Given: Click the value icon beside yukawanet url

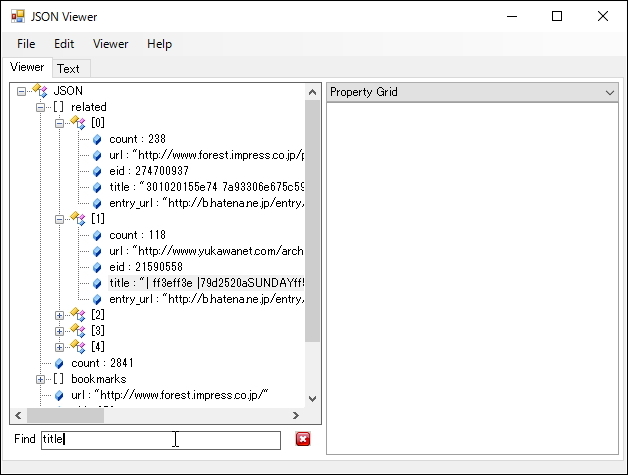Looking at the screenshot, I should click(x=97, y=252).
